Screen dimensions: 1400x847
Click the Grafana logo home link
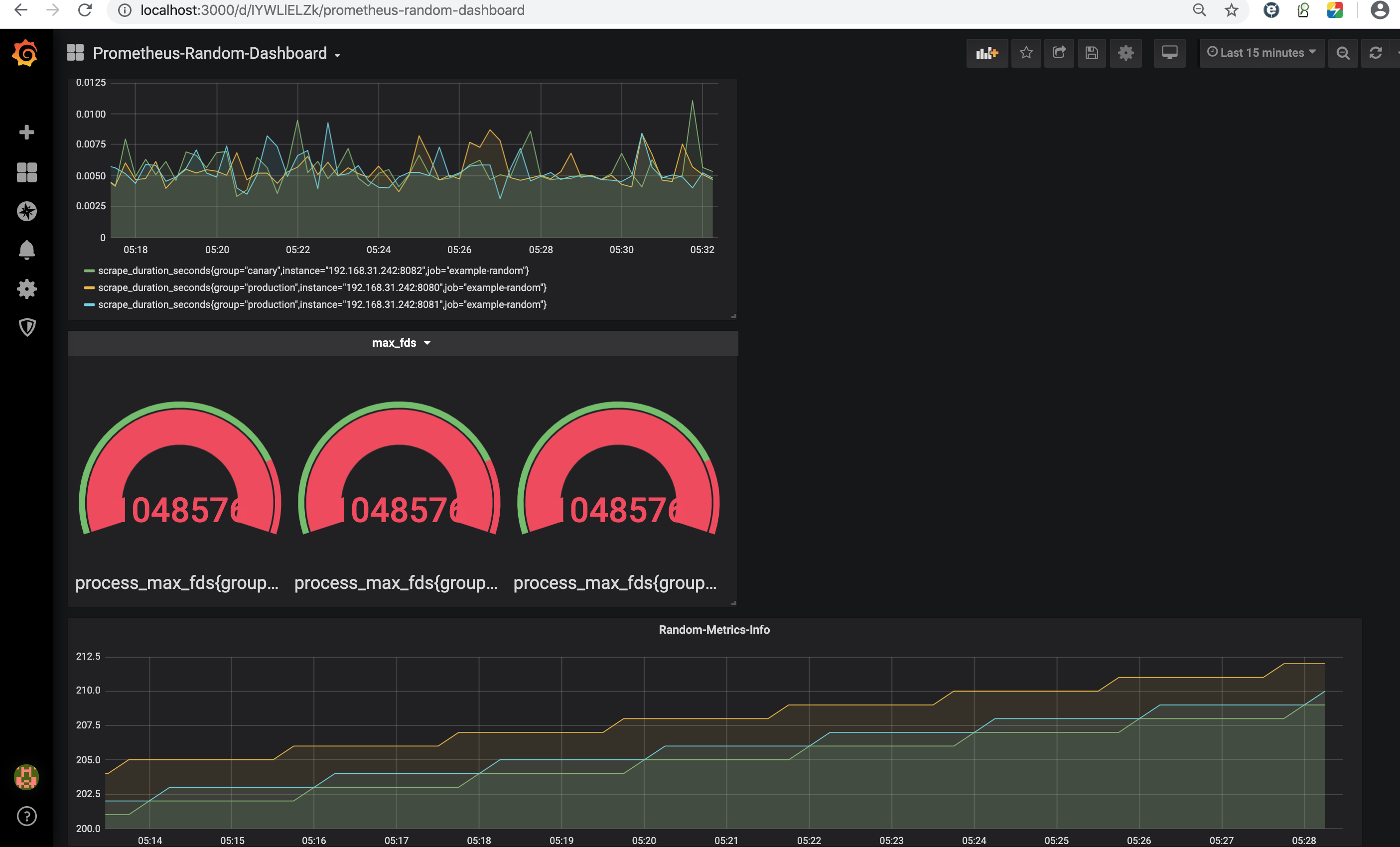tap(25, 53)
